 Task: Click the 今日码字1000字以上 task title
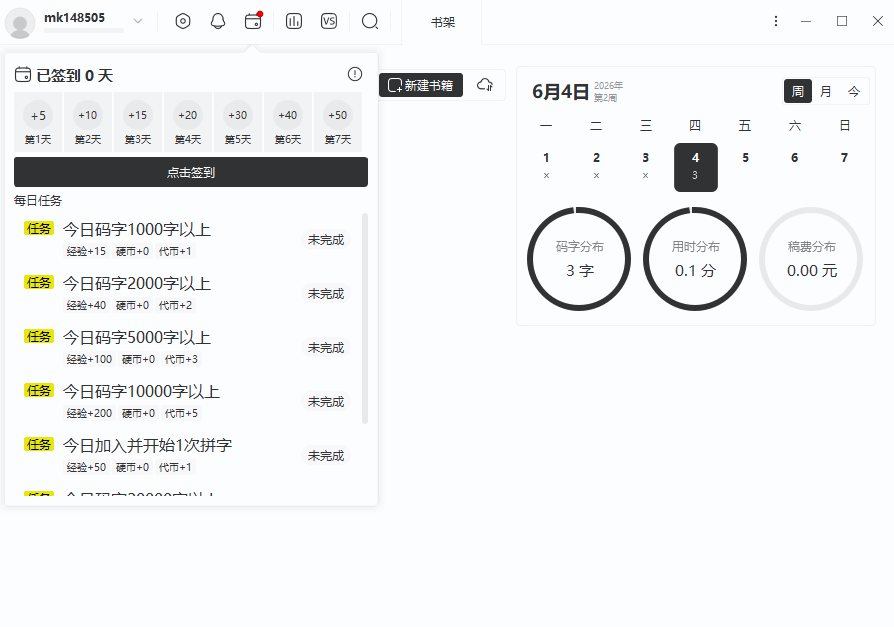[137, 230]
